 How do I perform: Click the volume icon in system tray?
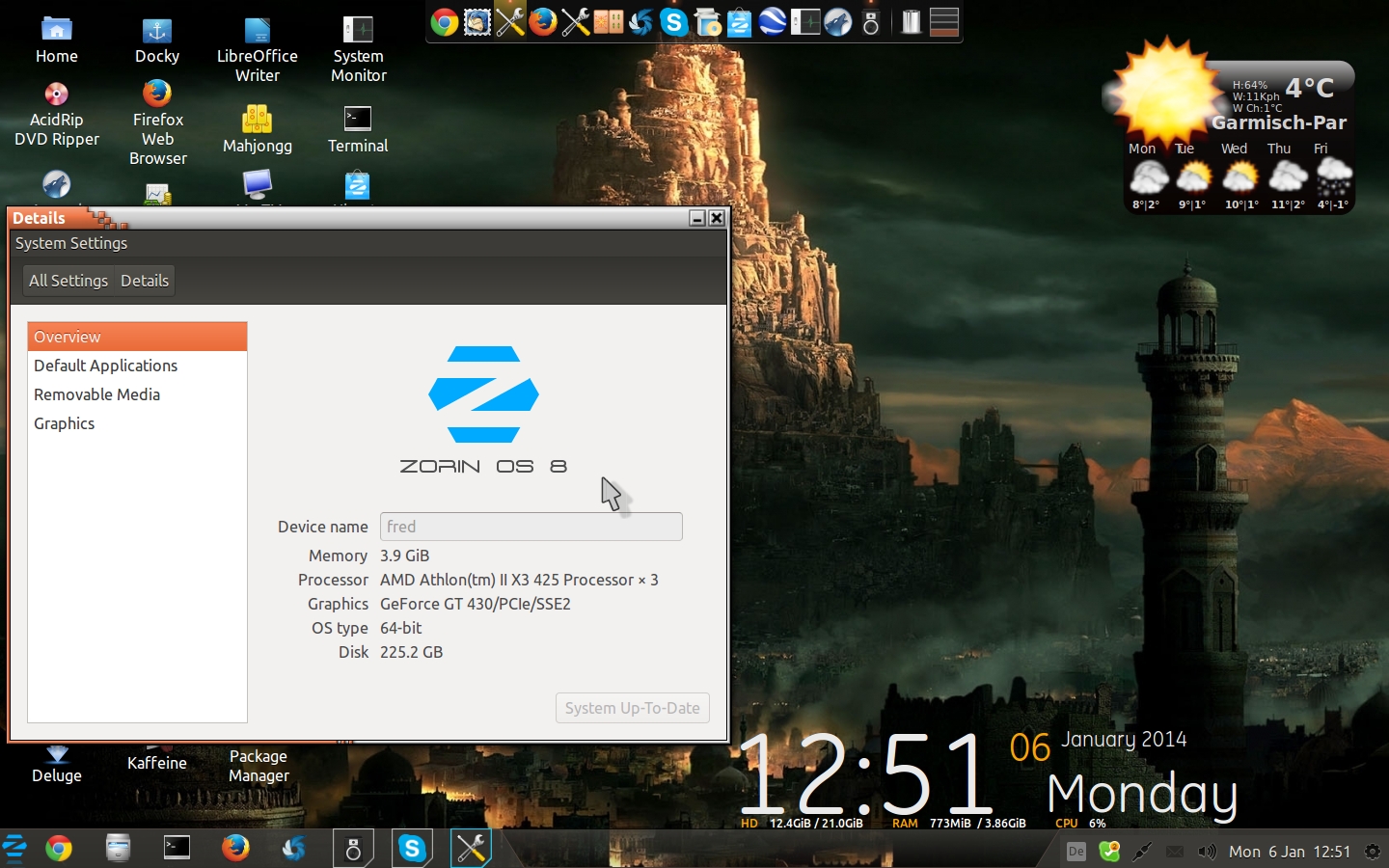(x=1206, y=852)
